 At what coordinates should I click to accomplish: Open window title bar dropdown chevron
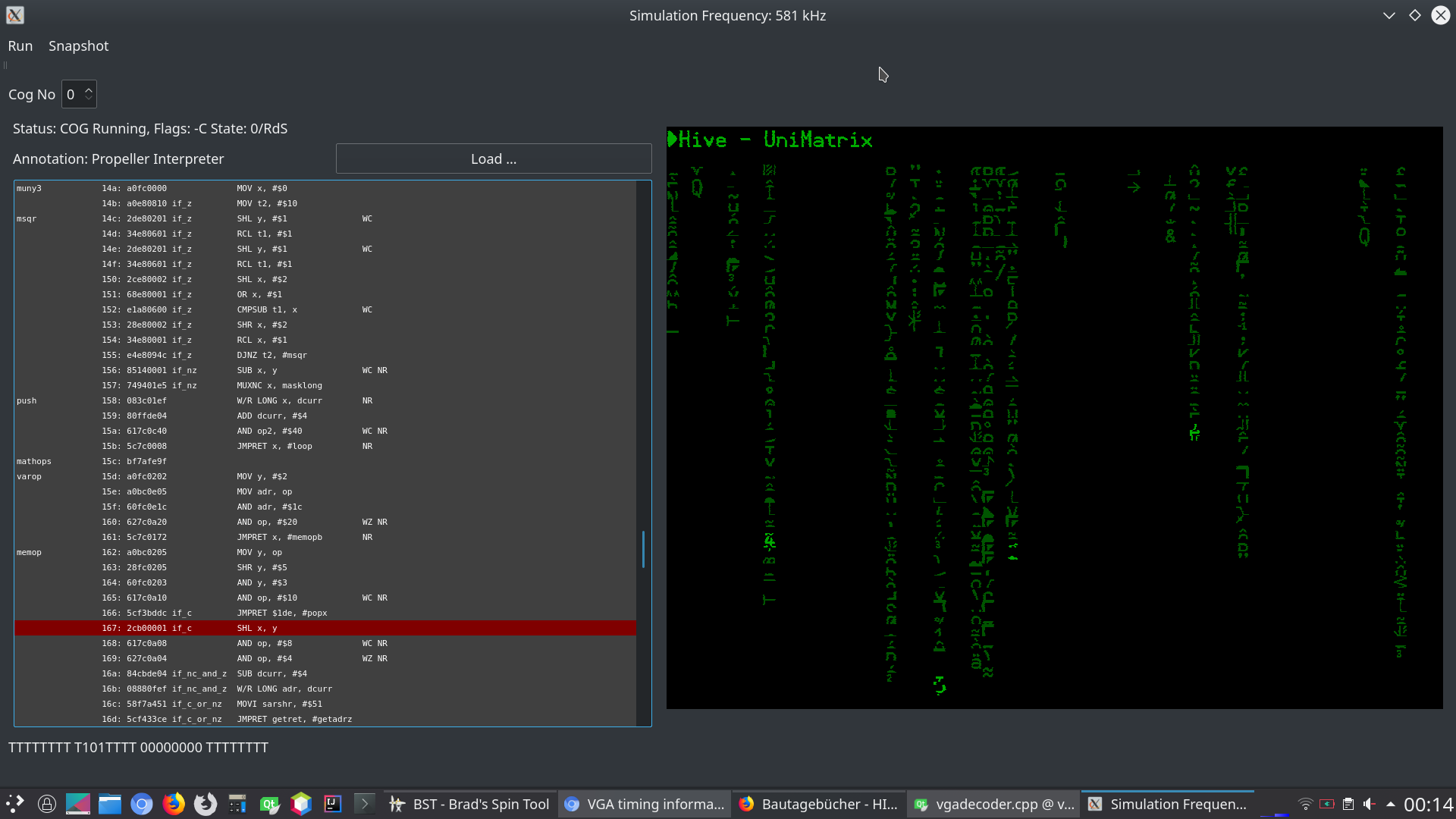[x=1389, y=15]
